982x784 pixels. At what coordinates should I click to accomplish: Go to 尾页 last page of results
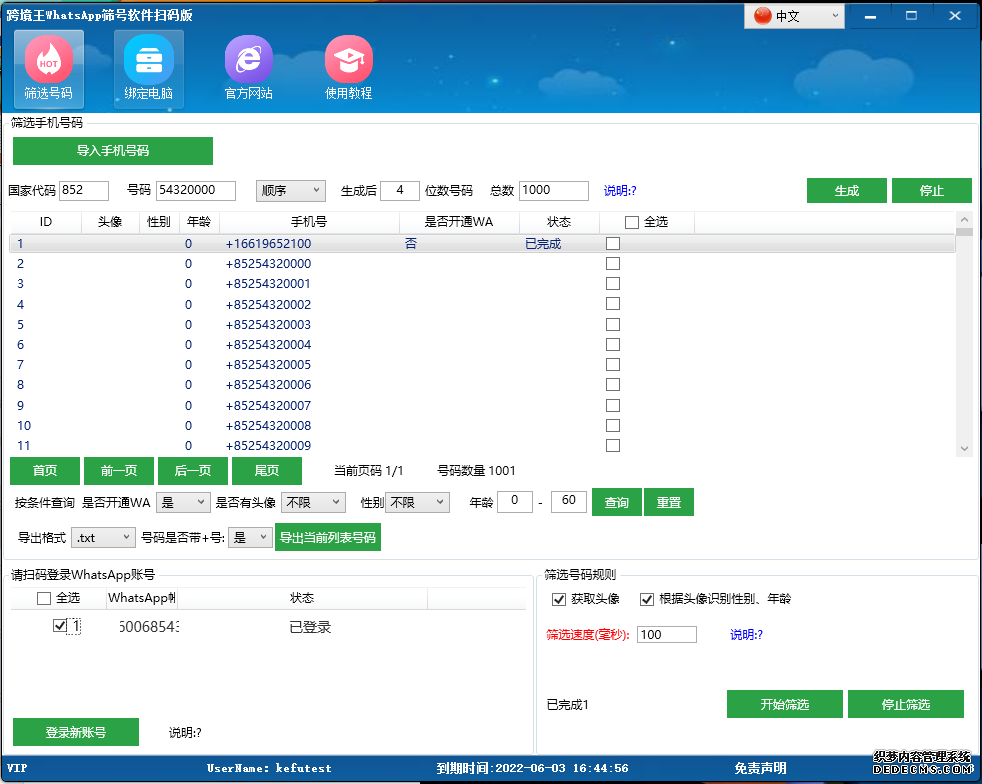(x=266, y=470)
